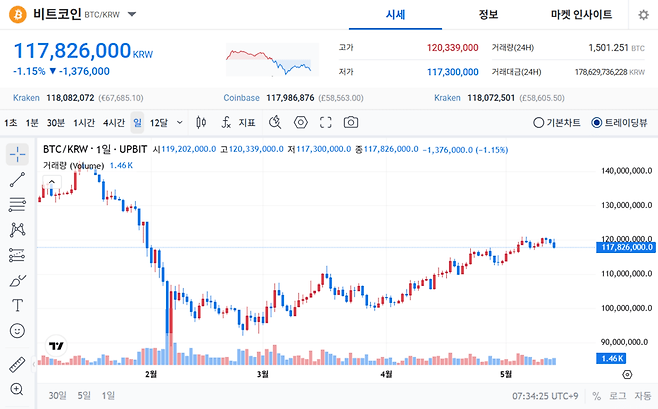Click the 07:34:25 UTC+9 timezone label

coord(545,396)
